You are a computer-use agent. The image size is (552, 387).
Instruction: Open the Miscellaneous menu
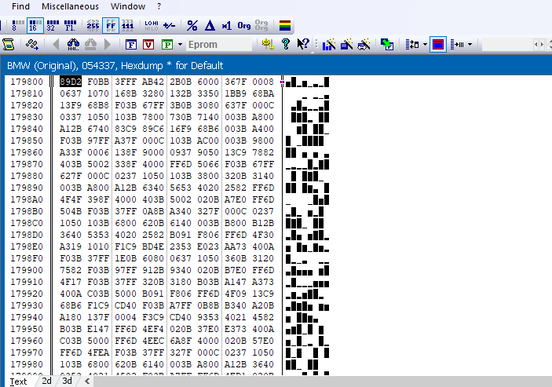point(70,6)
